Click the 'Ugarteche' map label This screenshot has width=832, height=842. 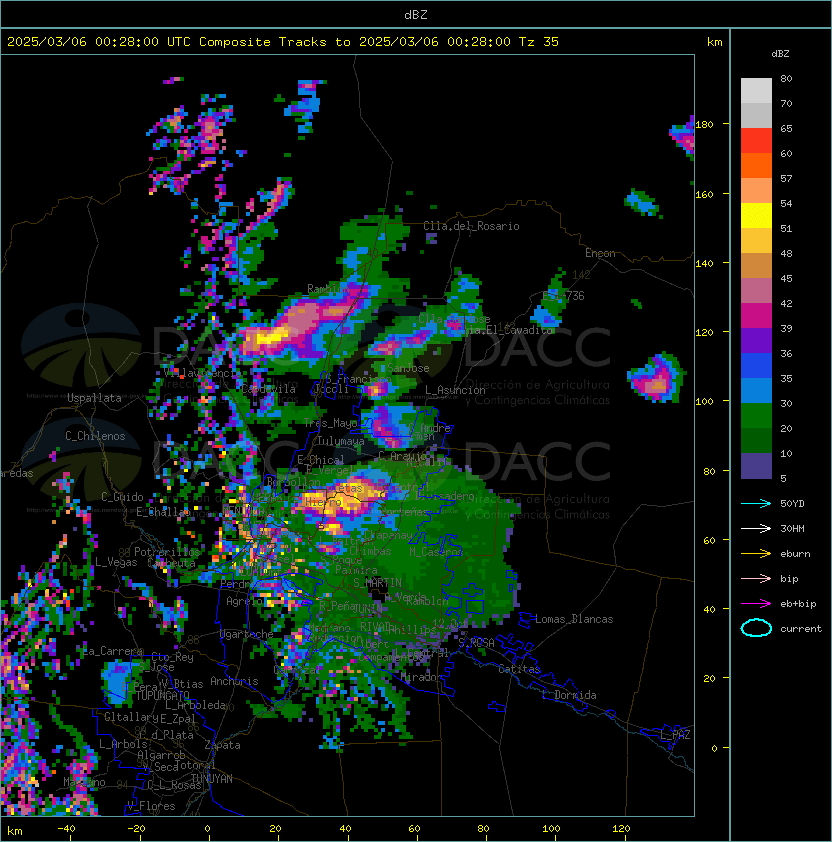click(247, 634)
